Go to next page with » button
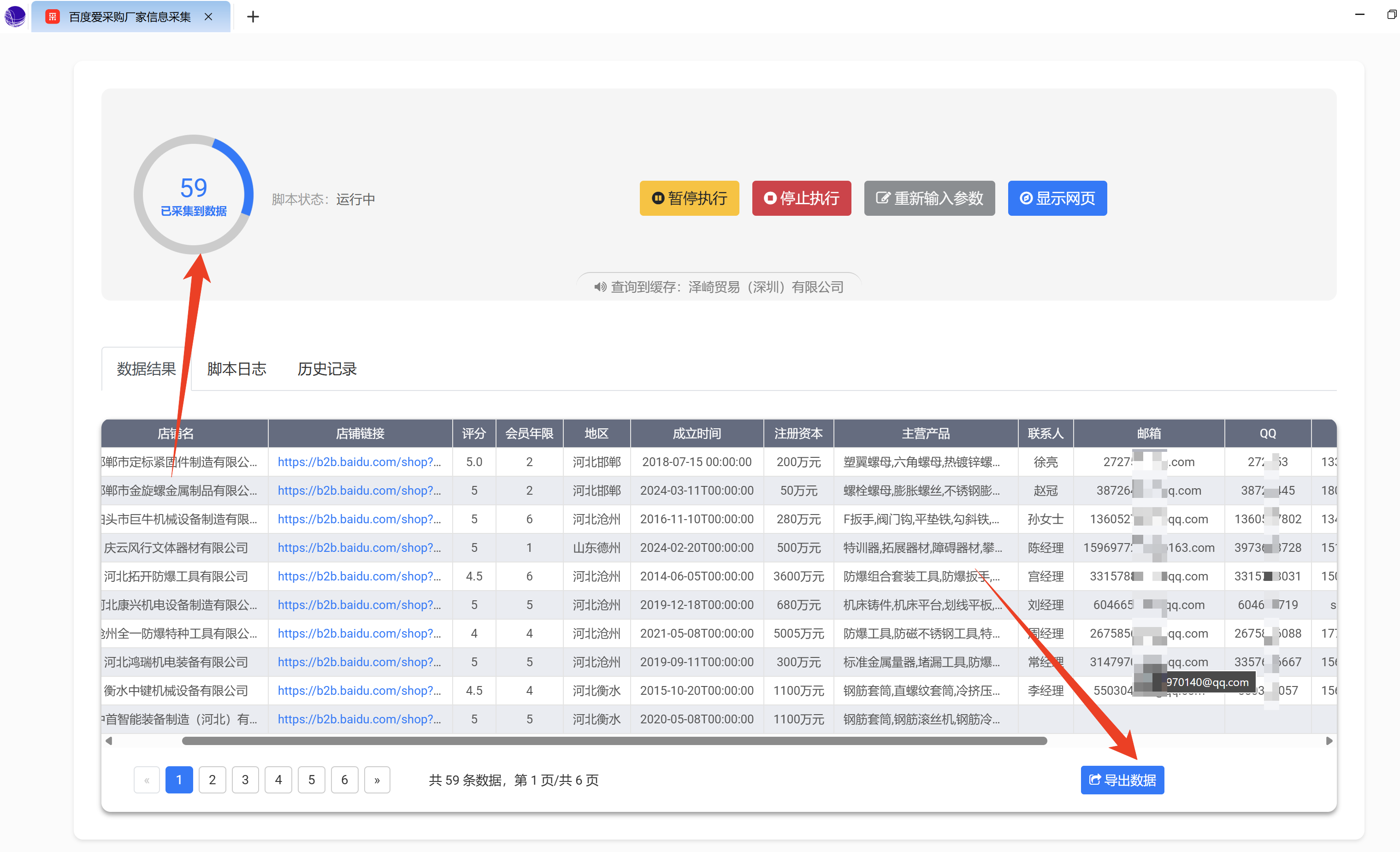 [x=377, y=780]
